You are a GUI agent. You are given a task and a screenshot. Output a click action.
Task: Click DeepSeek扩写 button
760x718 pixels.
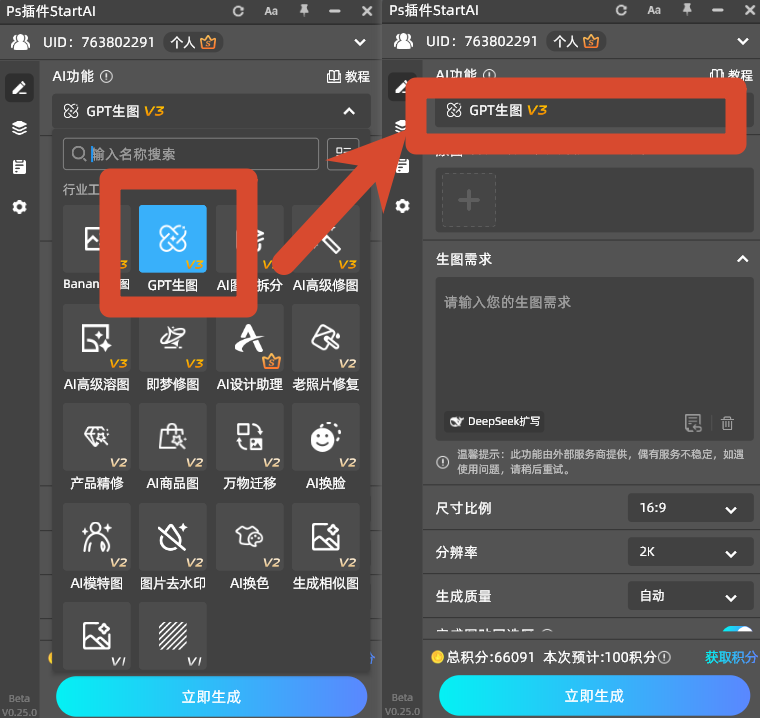494,421
